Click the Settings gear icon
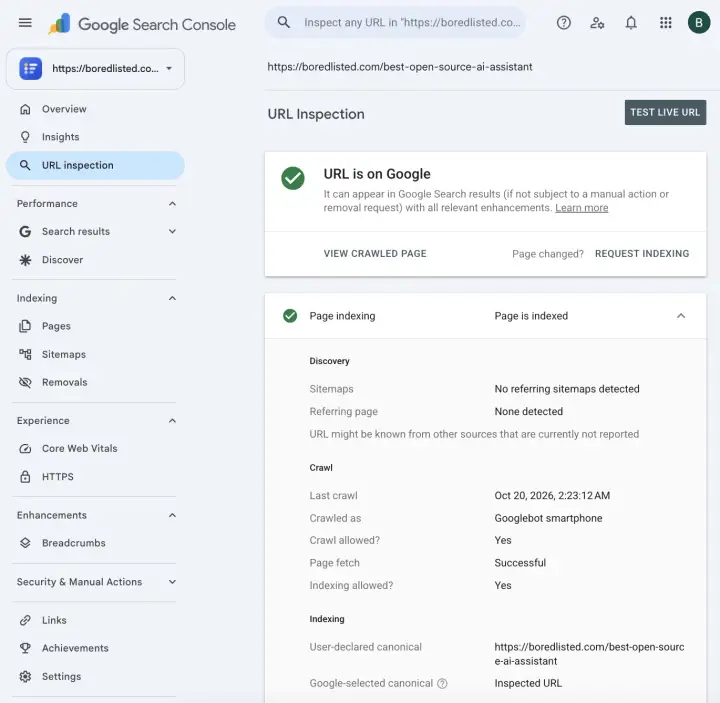 25,676
